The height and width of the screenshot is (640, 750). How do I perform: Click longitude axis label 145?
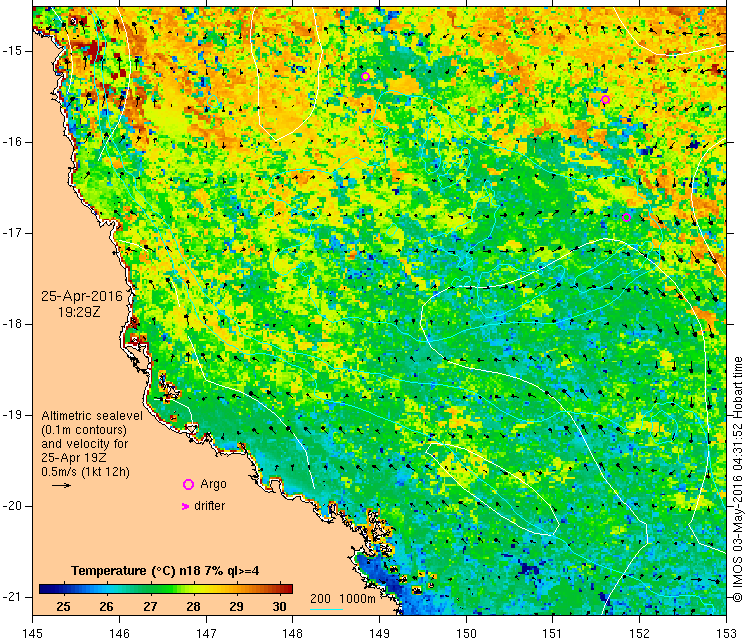[33, 633]
